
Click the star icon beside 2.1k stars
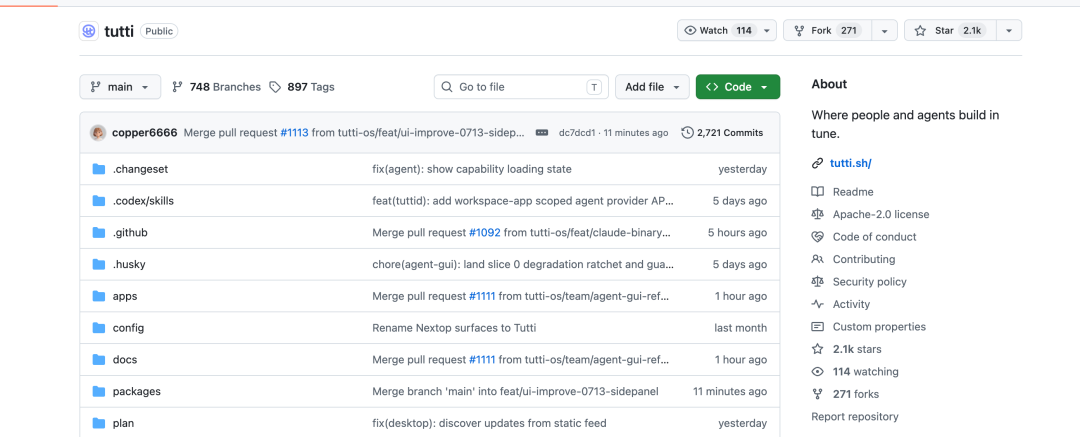click(818, 349)
